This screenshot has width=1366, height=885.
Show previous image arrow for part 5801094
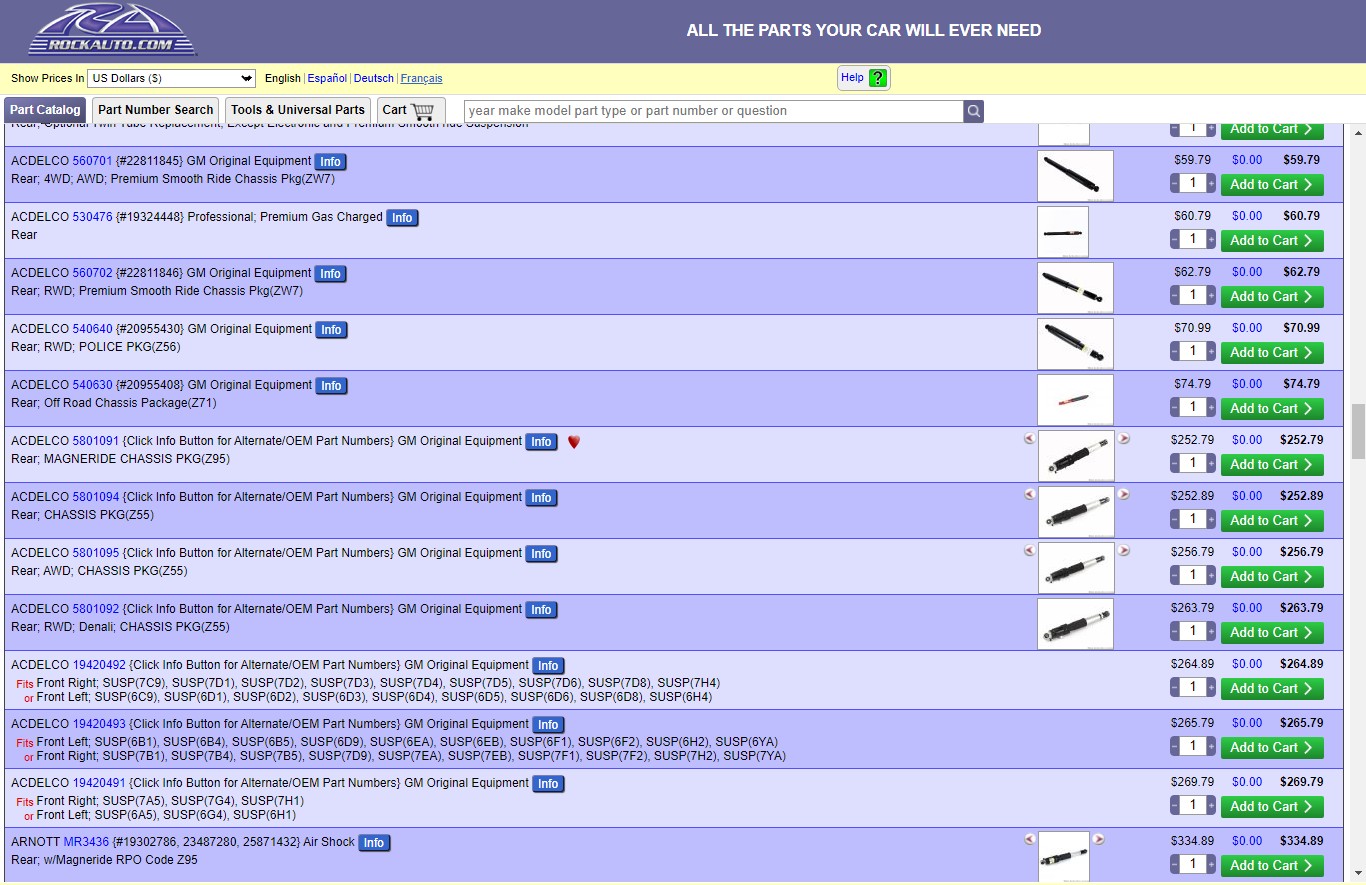point(1029,495)
